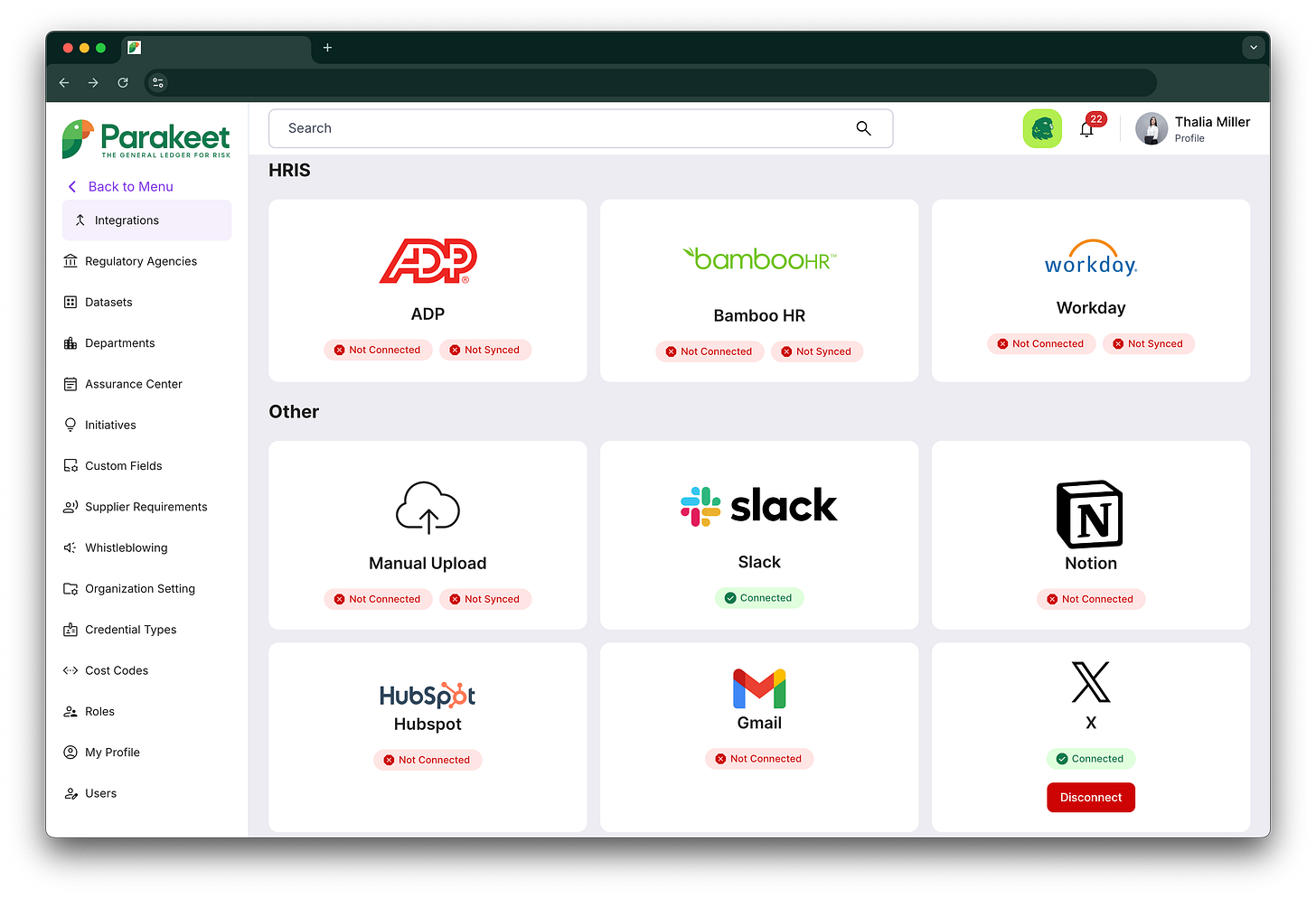This screenshot has width=1316, height=898.
Task: Click the Cost Codes icon
Action: click(70, 670)
